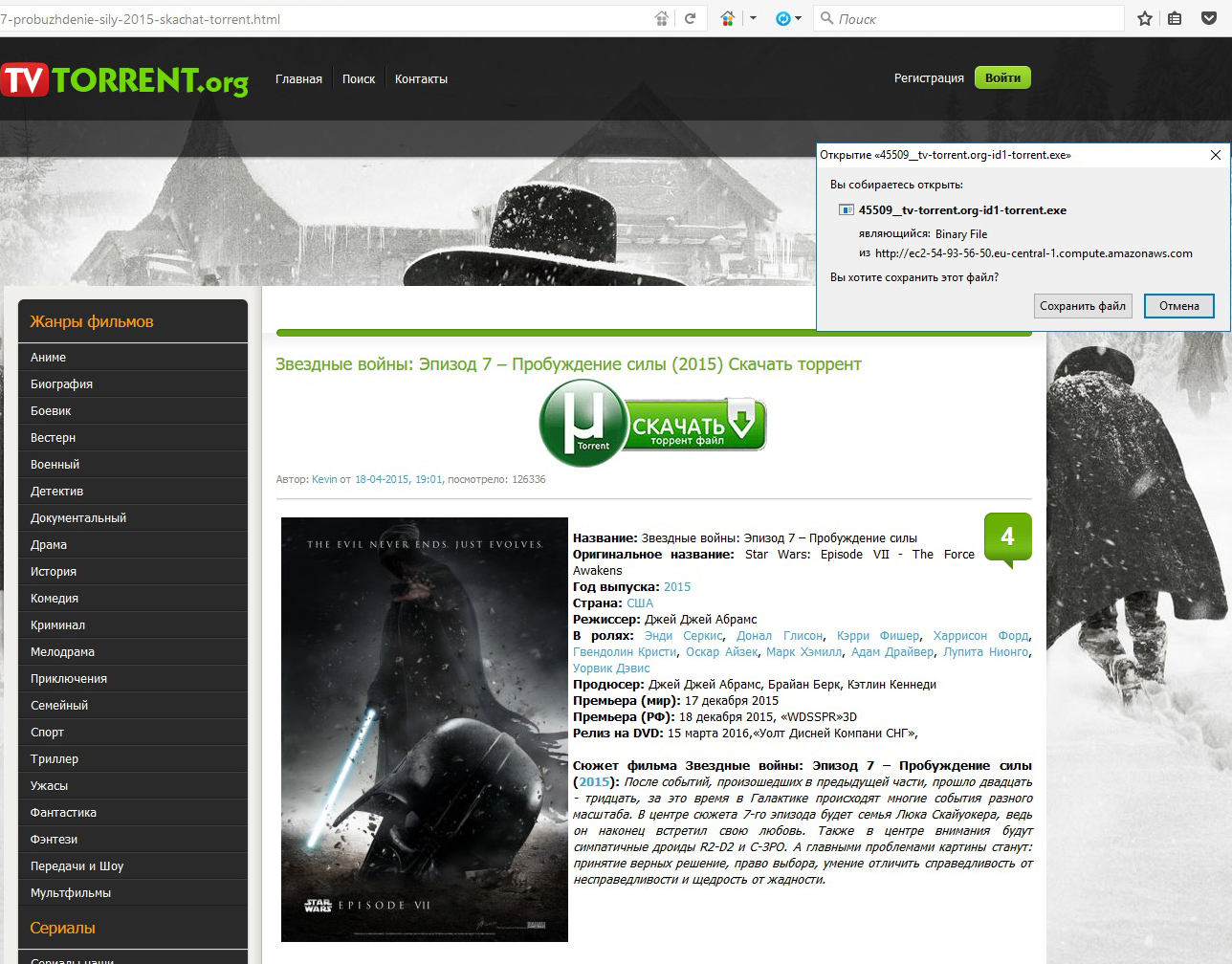
Task: Click the США country link
Action: [640, 603]
